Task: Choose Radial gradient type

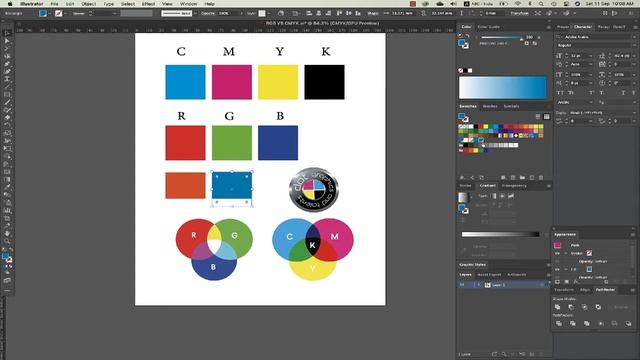Action: point(502,196)
